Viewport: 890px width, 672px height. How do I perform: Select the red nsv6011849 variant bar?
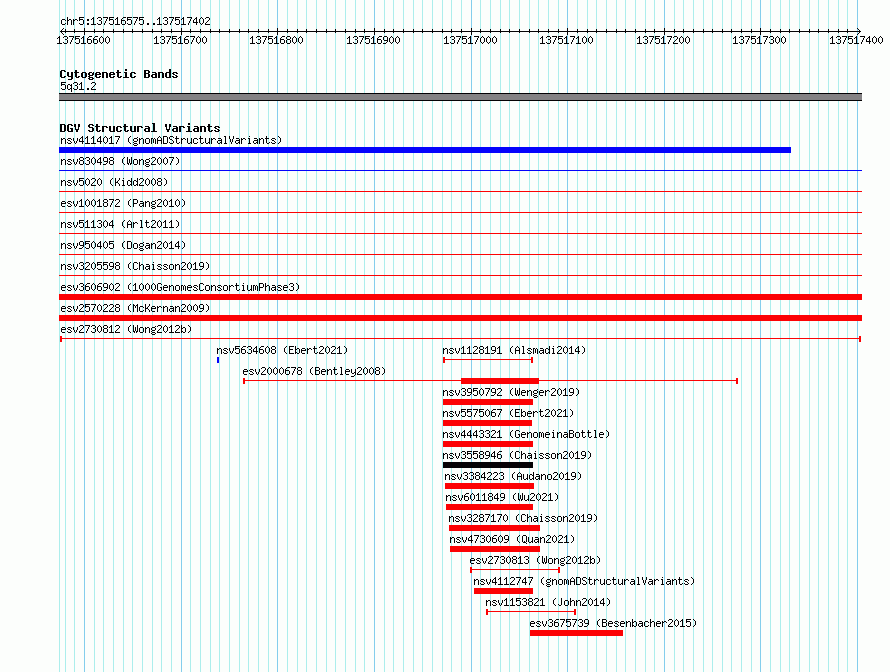coord(490,507)
